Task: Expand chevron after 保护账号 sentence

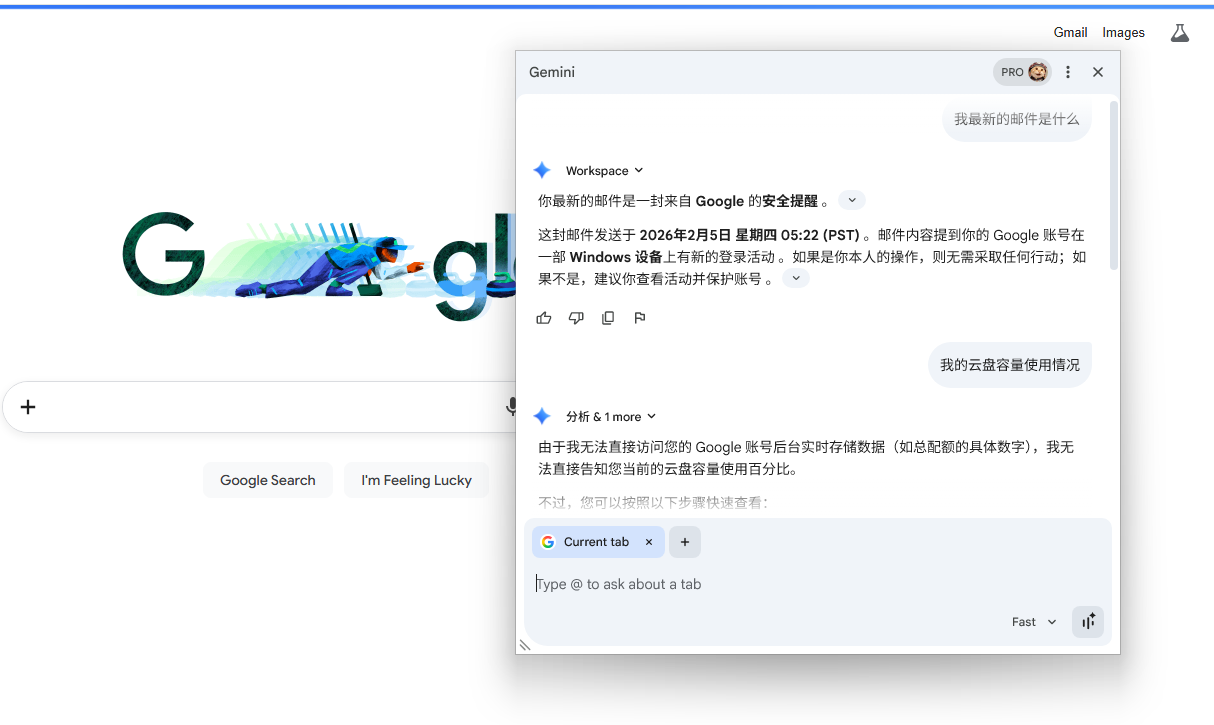Action: tap(795, 278)
